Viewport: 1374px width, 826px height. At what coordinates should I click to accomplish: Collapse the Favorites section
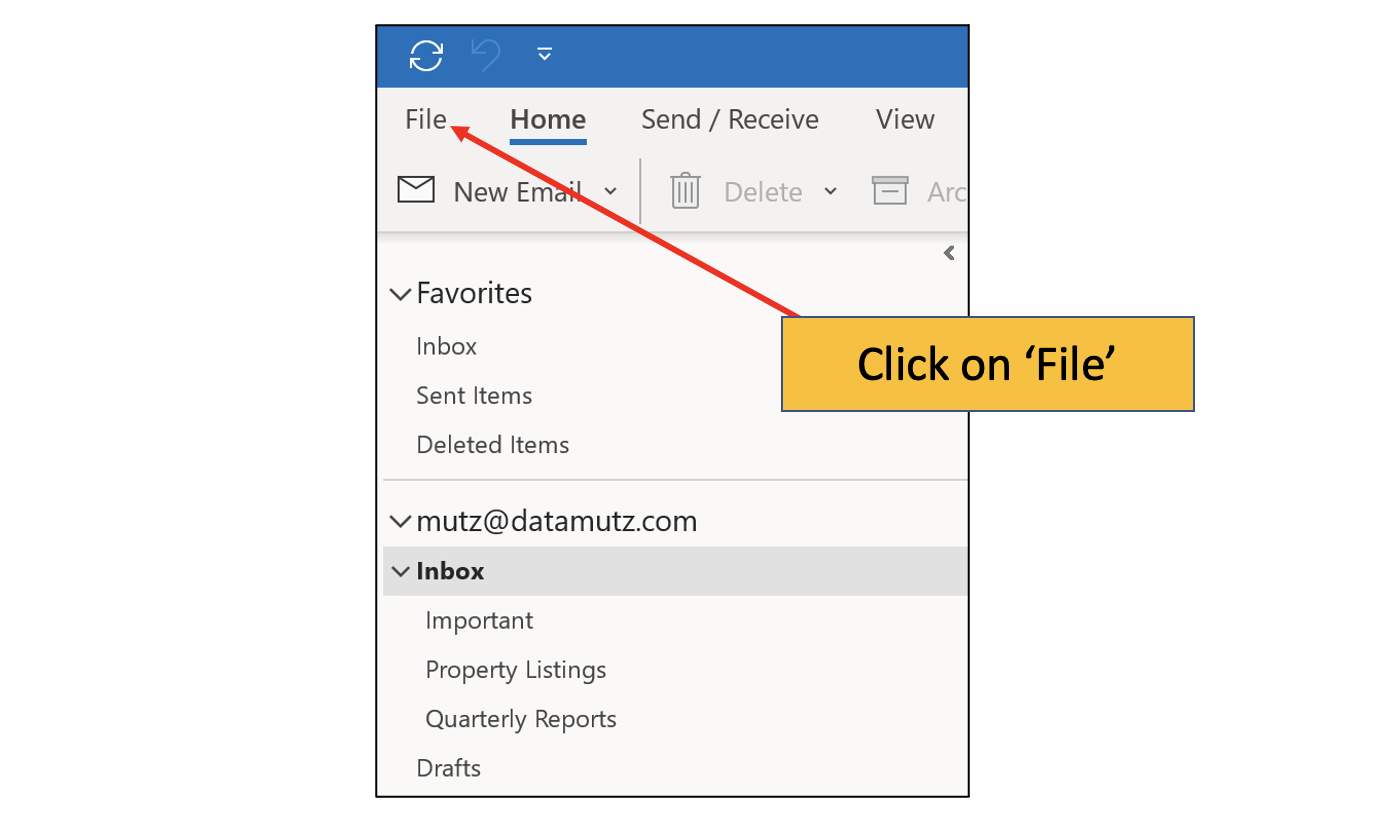tap(400, 293)
